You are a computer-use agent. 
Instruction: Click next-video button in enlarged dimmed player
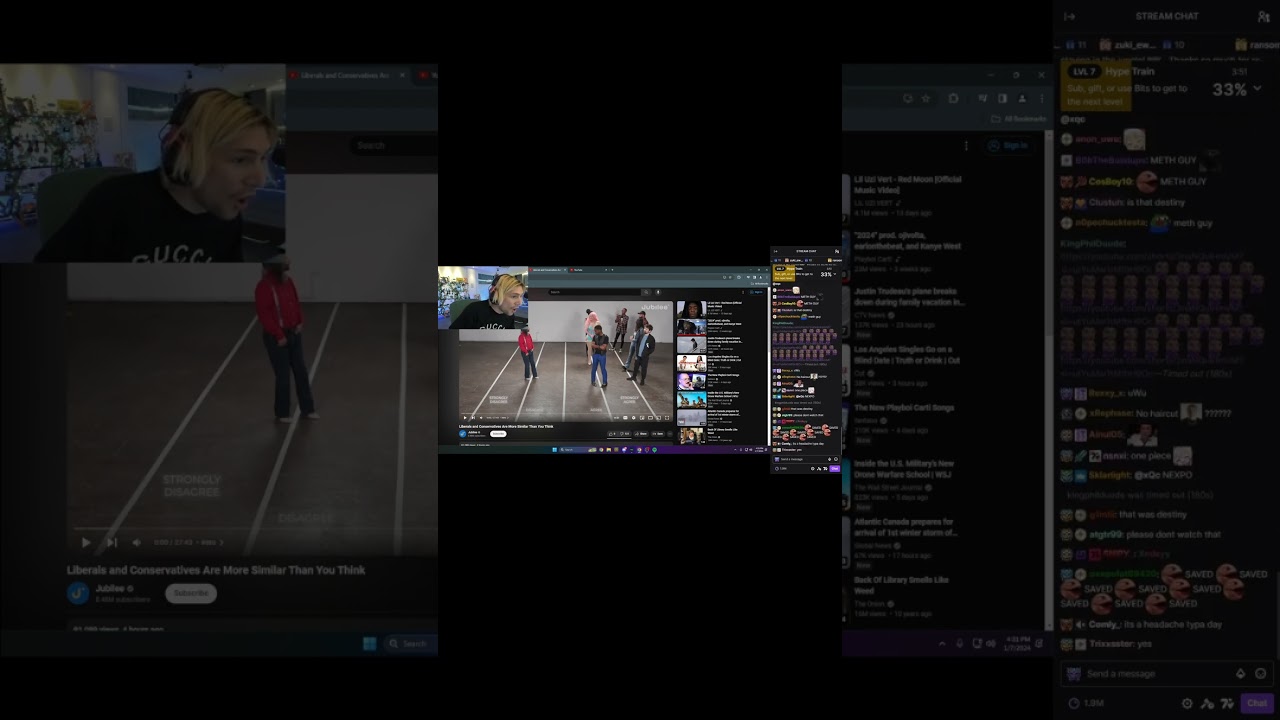[112, 542]
